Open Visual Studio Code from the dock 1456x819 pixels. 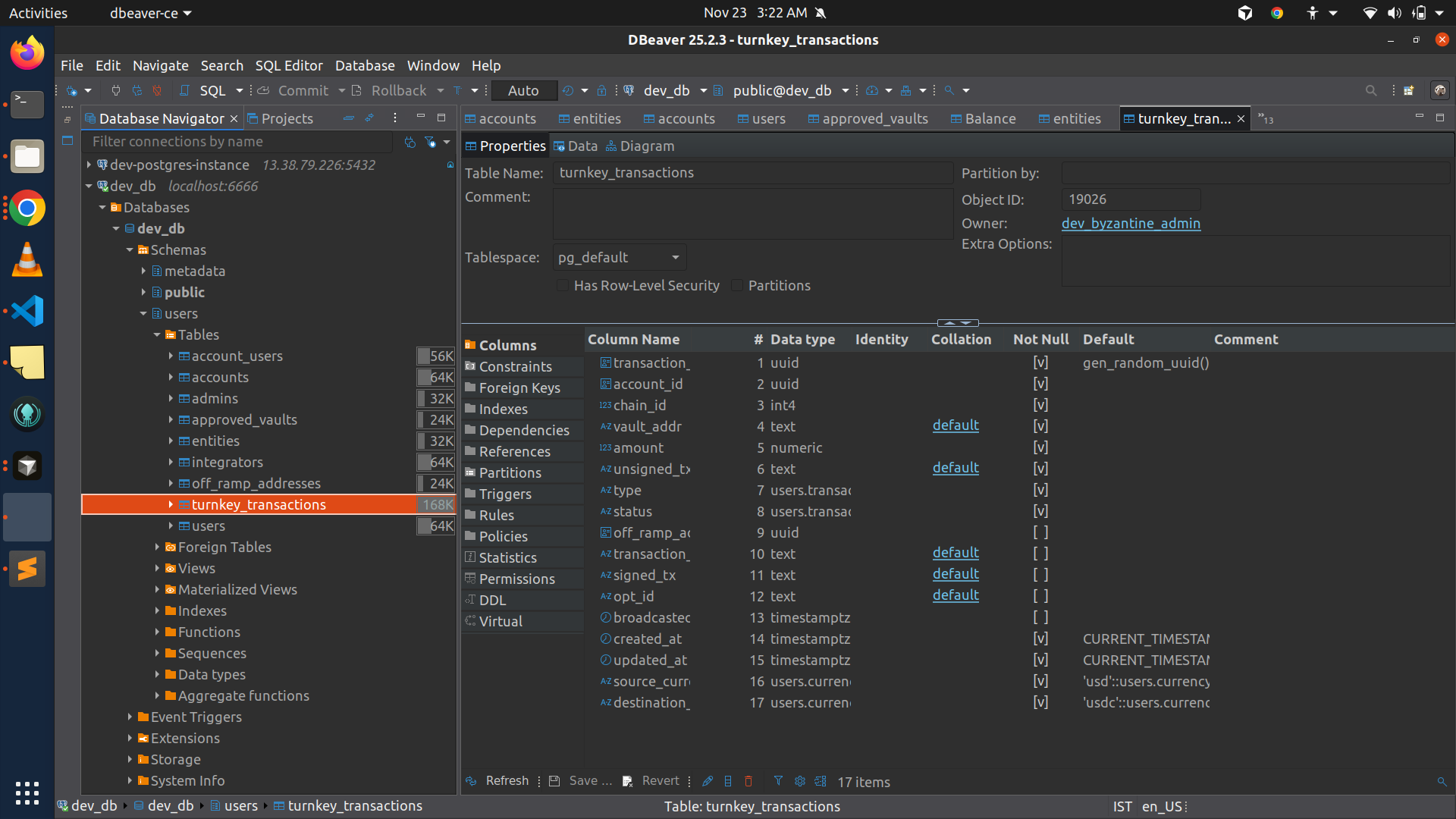tap(27, 311)
